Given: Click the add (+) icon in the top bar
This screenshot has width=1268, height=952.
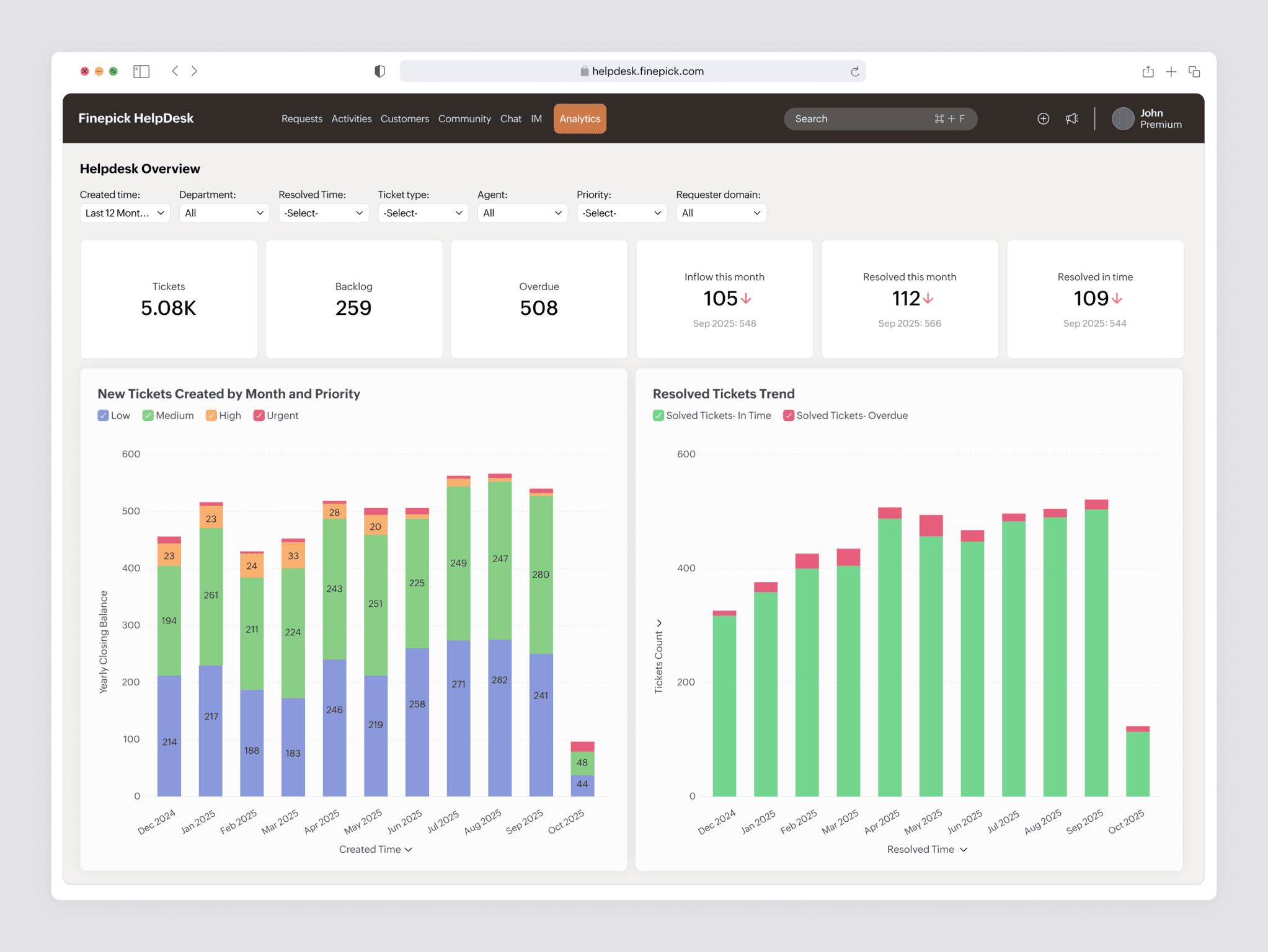Looking at the screenshot, I should 1043,118.
